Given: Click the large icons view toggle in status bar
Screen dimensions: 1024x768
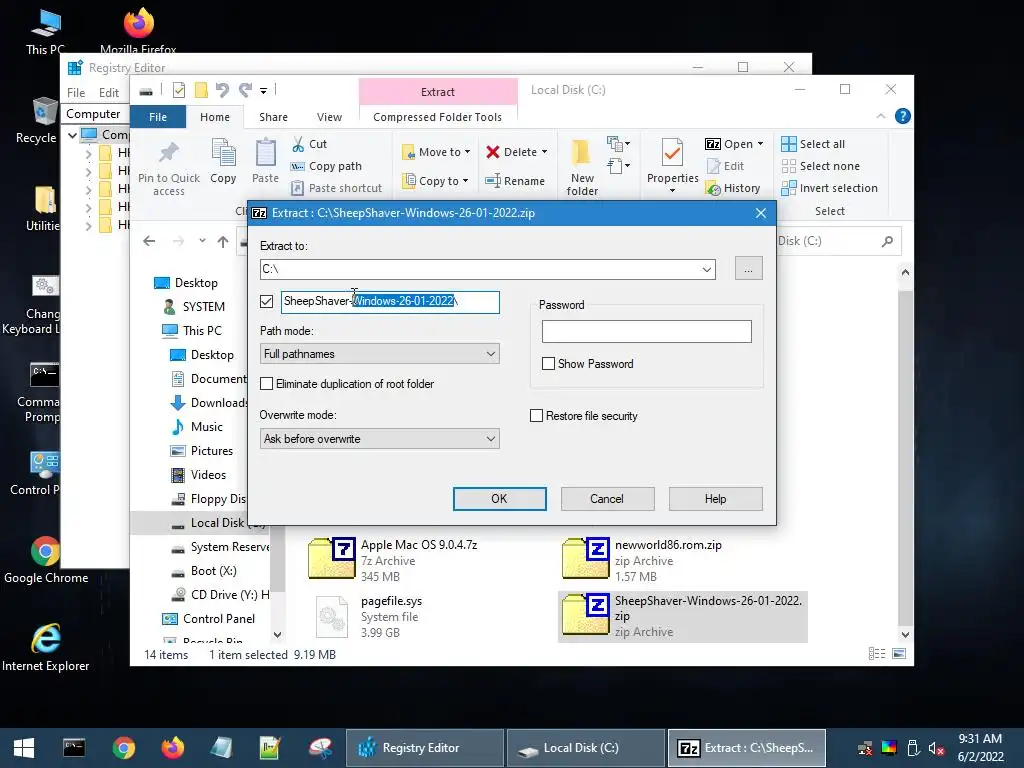Looking at the screenshot, I should tap(899, 654).
